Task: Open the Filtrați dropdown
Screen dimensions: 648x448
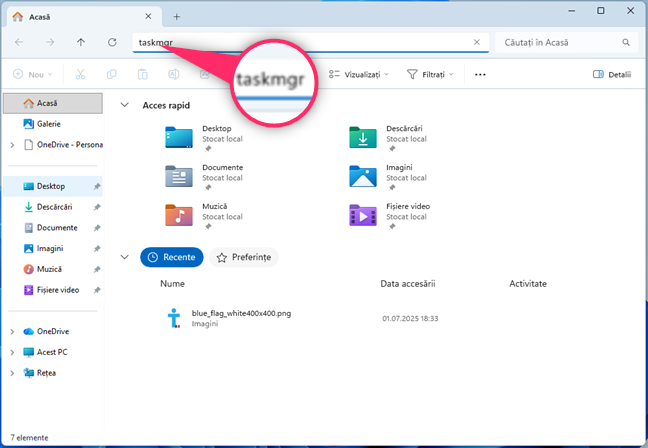Action: click(x=430, y=74)
